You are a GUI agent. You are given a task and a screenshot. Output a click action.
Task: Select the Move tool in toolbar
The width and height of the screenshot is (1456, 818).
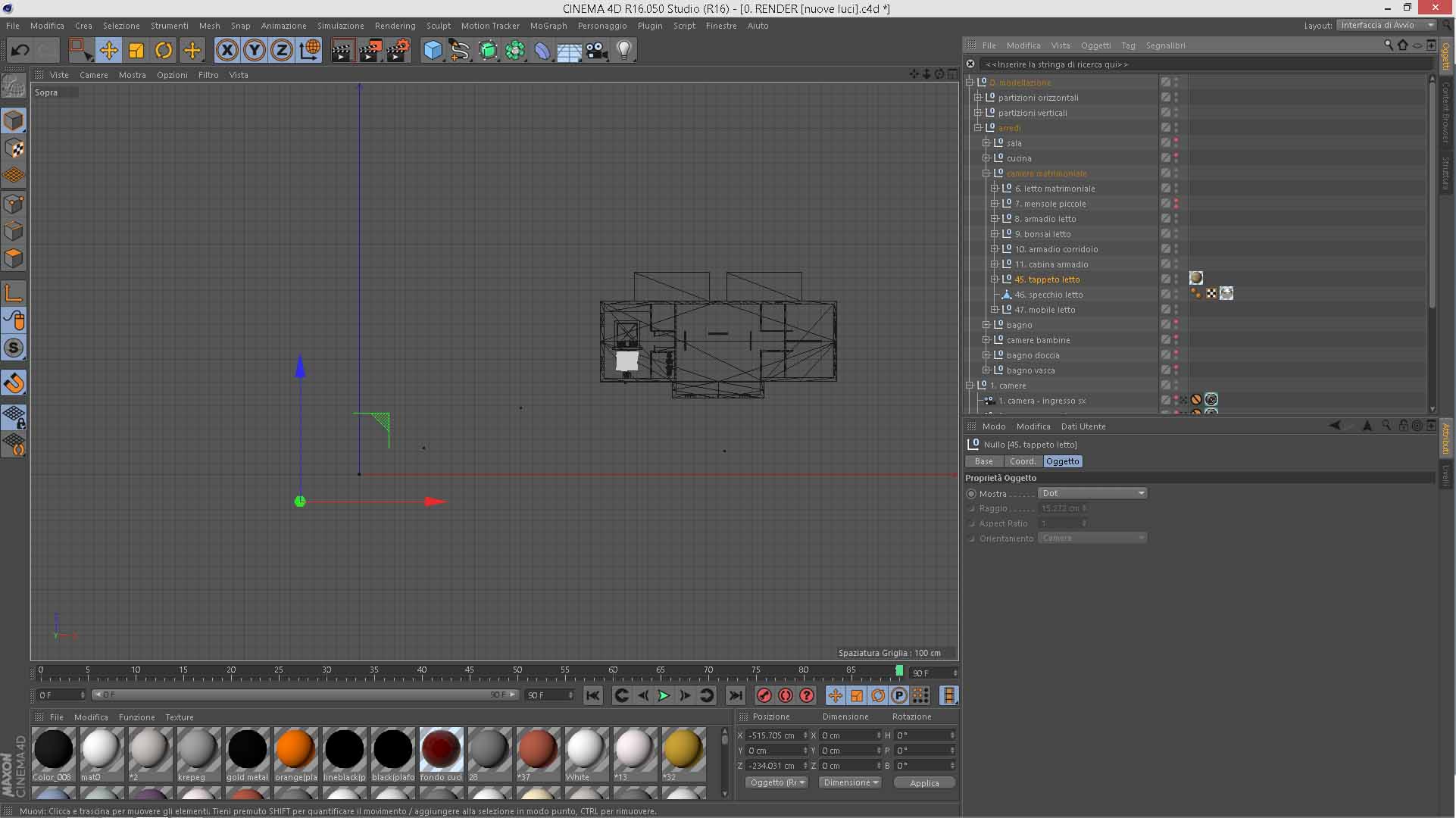108,51
